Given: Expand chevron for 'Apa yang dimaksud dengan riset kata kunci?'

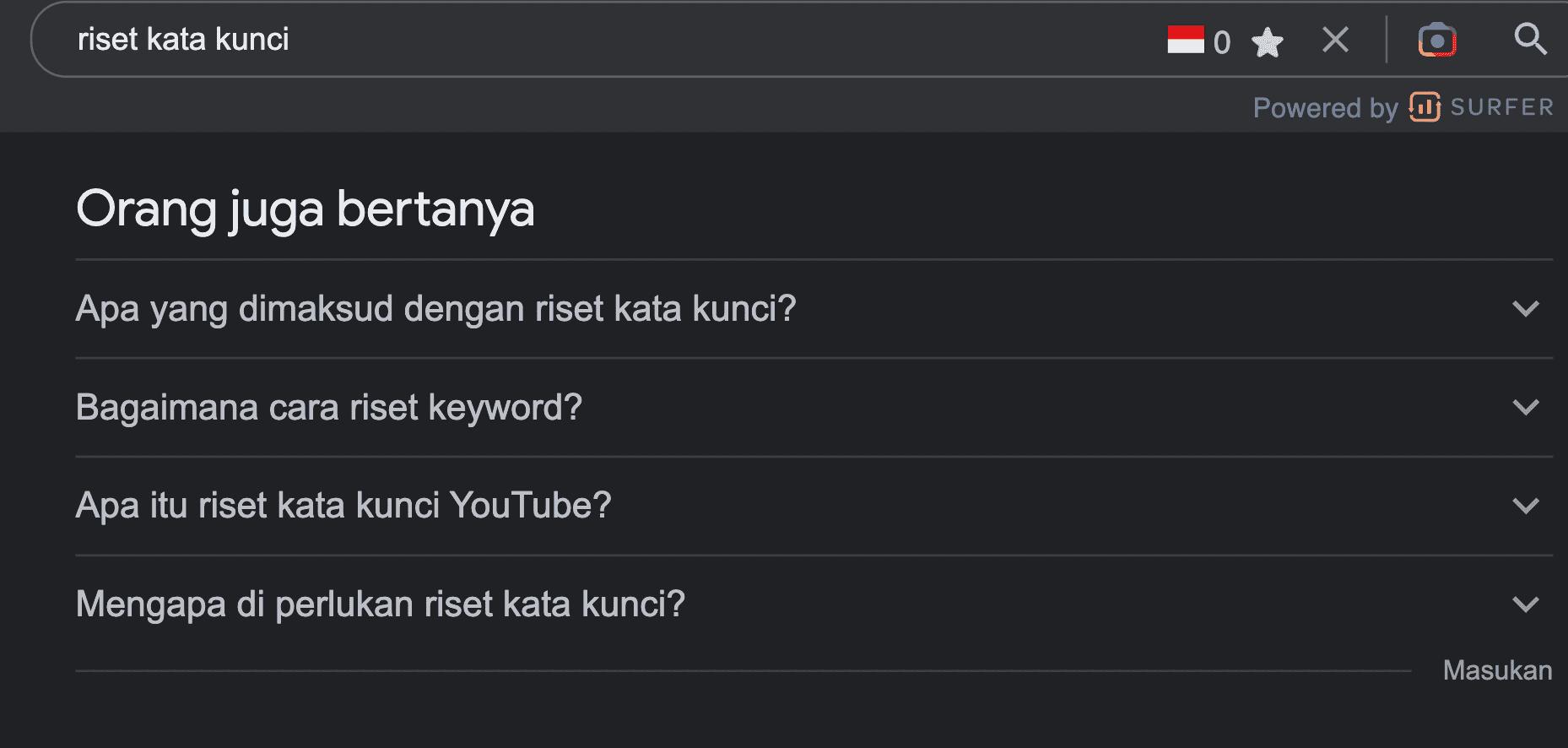Looking at the screenshot, I should pyautogui.click(x=1526, y=309).
